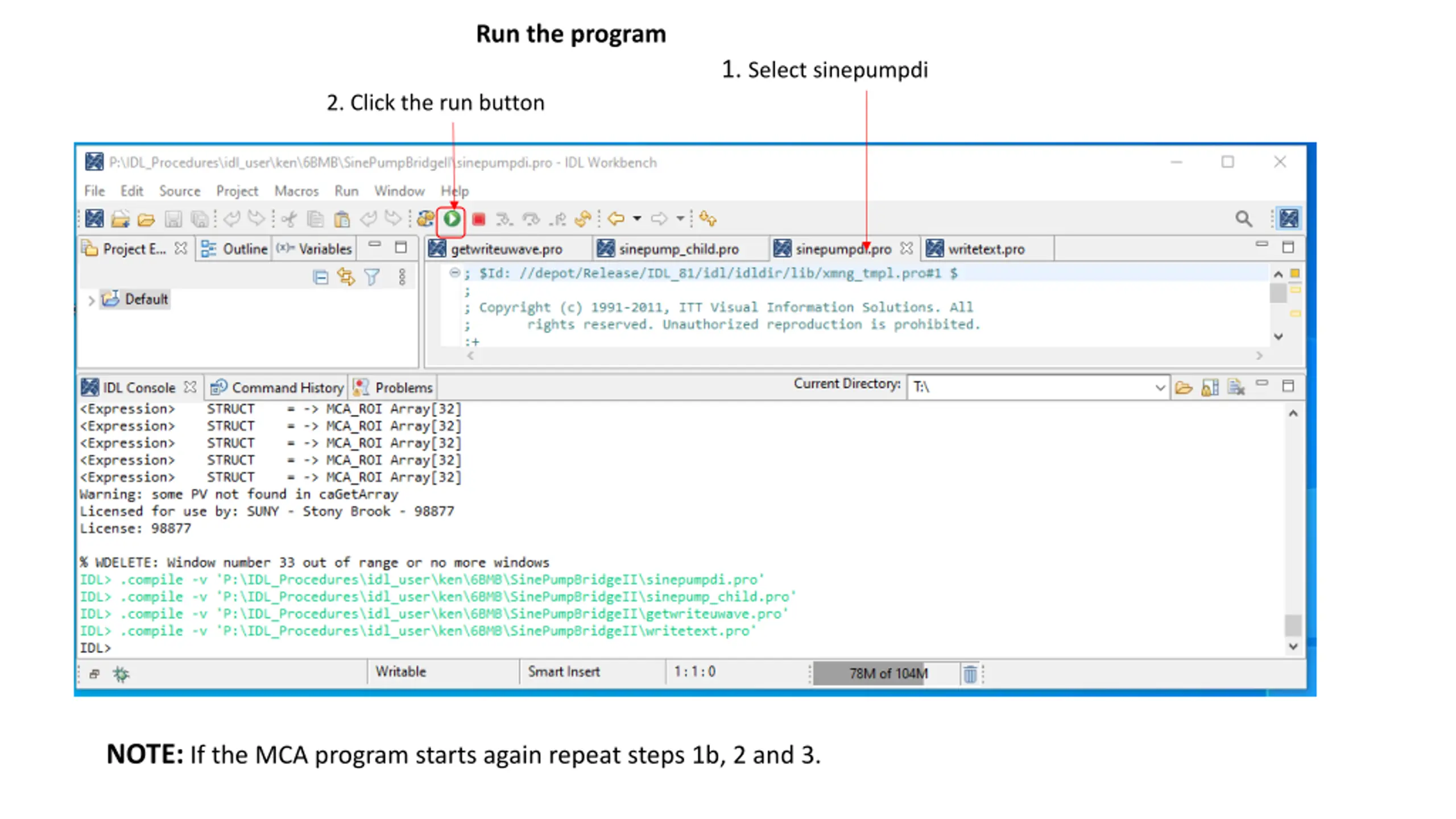Open the Source menu
This screenshot has width=1456, height=819.
pyautogui.click(x=180, y=191)
